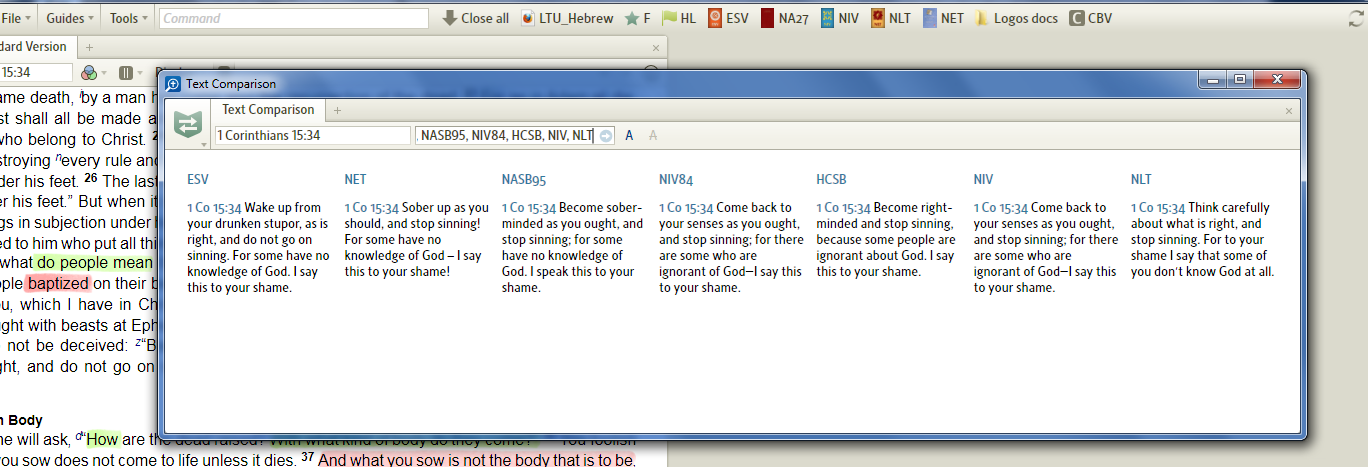Image resolution: width=1368 pixels, height=467 pixels.
Task: Open the visual filters colored circles dropdown
Action: click(x=92, y=72)
